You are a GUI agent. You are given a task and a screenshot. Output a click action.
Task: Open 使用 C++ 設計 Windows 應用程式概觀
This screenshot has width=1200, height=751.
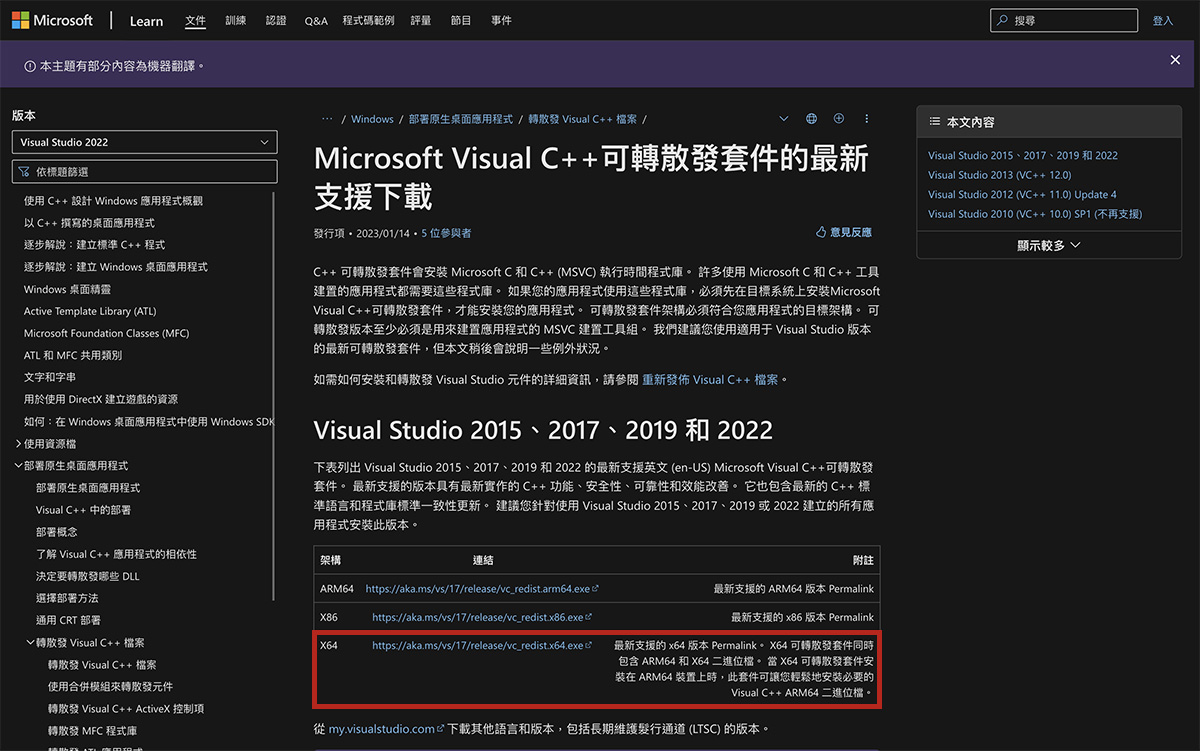(113, 201)
